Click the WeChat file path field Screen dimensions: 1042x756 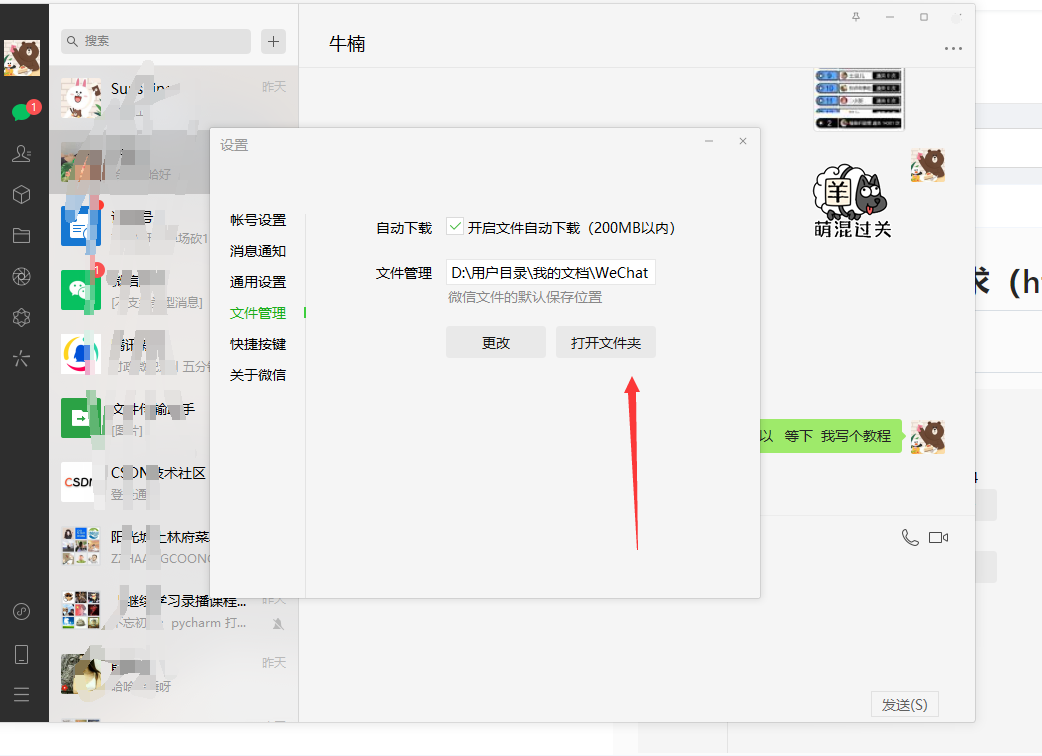[550, 272]
